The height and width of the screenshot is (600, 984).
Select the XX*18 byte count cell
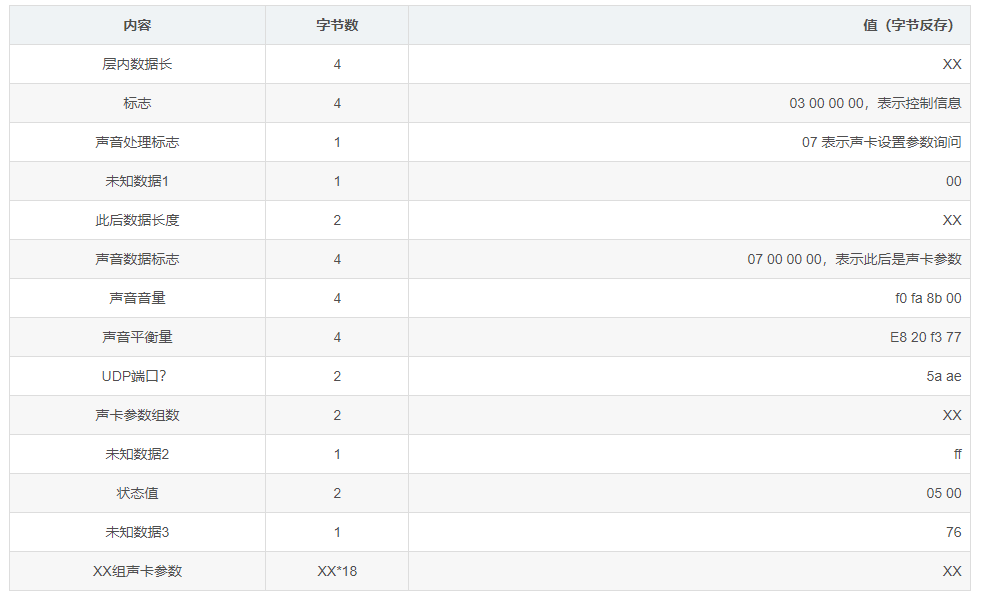[x=337, y=571]
